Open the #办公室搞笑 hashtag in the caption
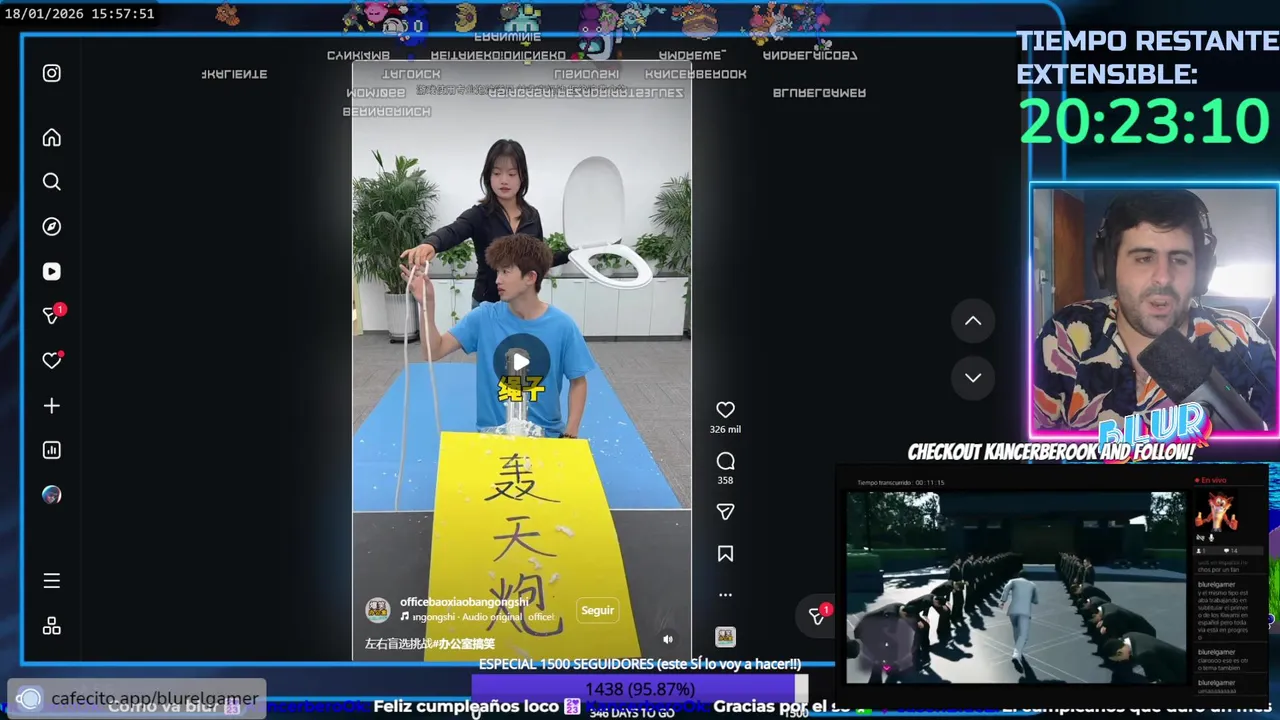The height and width of the screenshot is (720, 1280). tap(464, 643)
